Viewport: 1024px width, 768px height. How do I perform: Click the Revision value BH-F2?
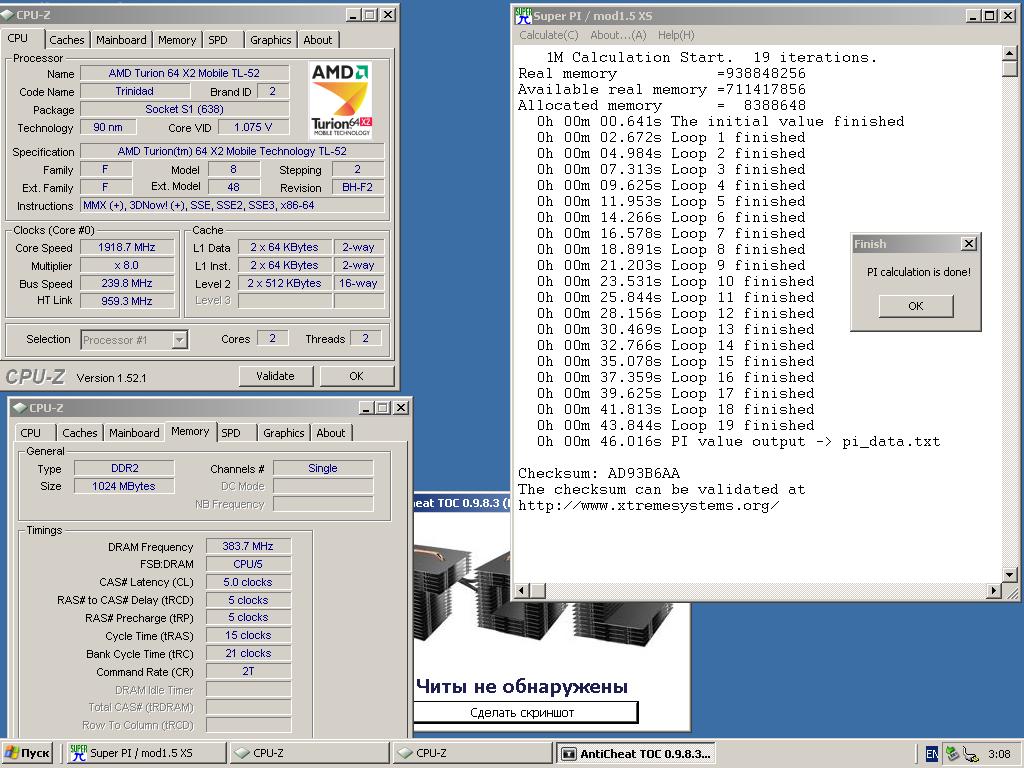(x=357, y=187)
